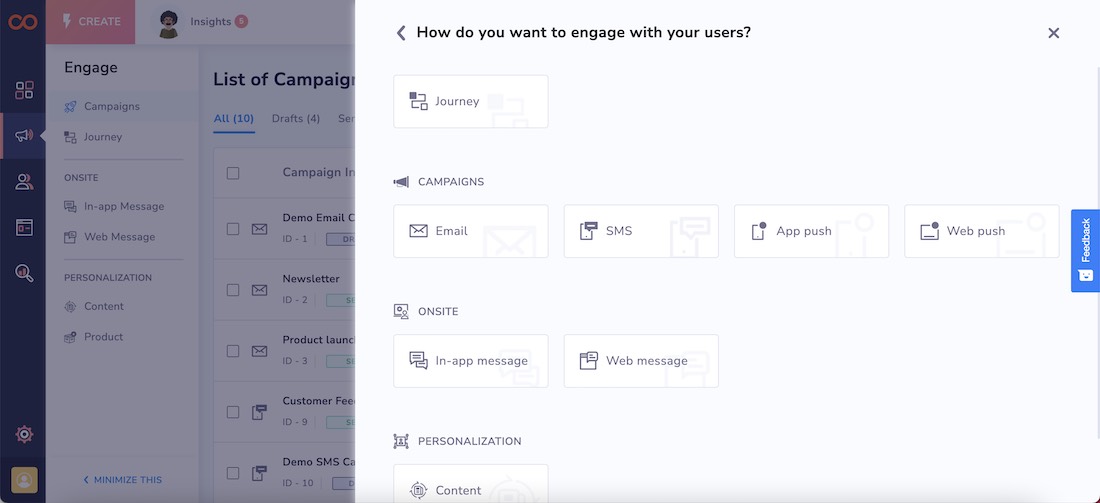Toggle the Newsletter campaign checkbox
The width and height of the screenshot is (1100, 503).
[233, 290]
